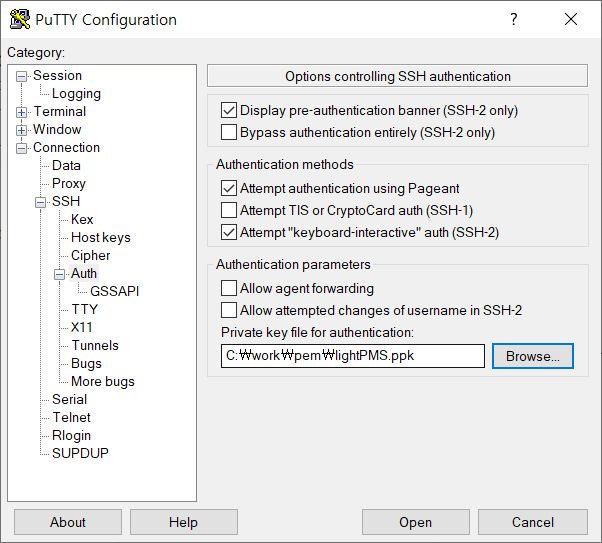Collapse the SSH tree node
Screen dimensions: 602x543
(x=40, y=202)
